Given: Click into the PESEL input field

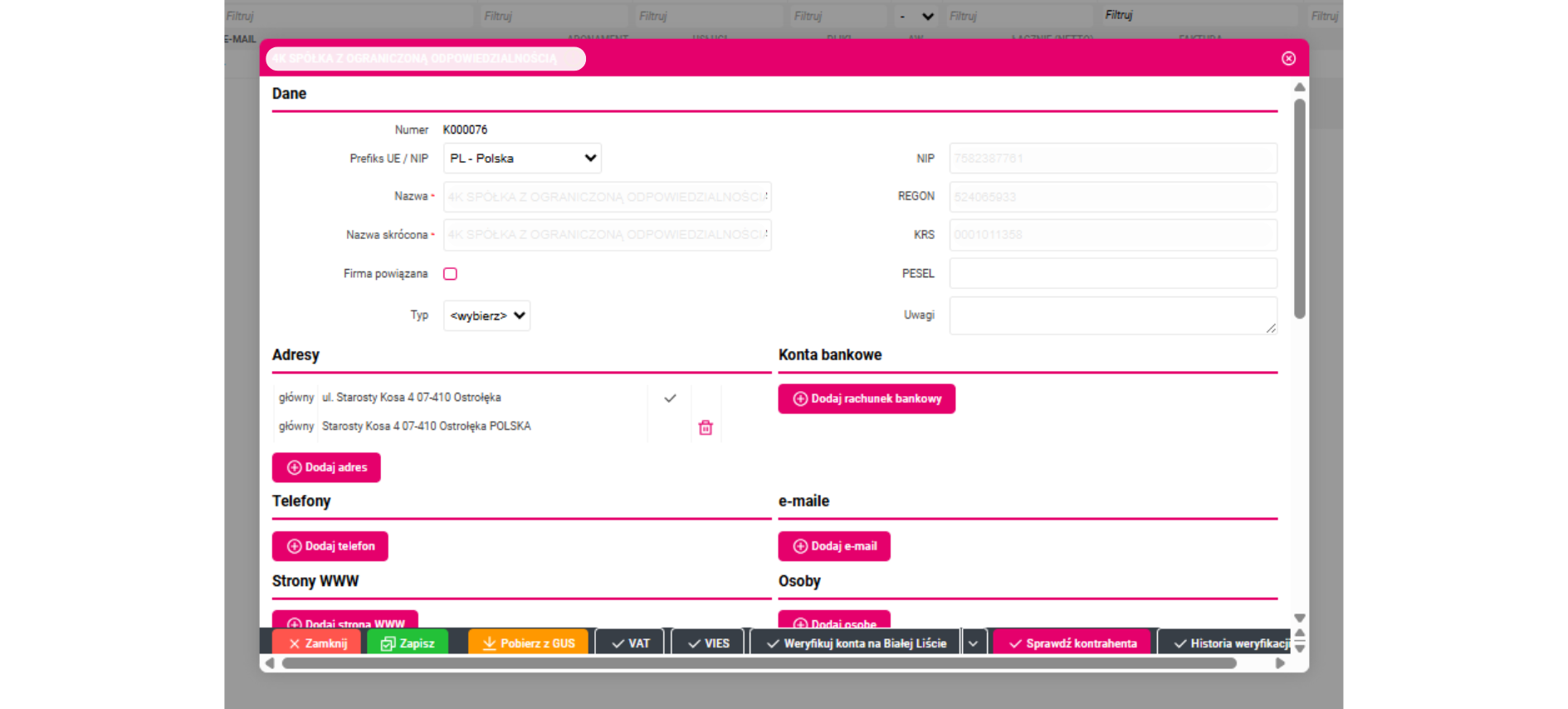Looking at the screenshot, I should tap(1112, 274).
